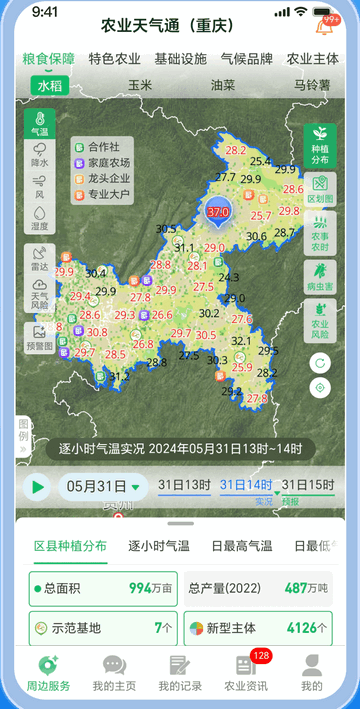Click the 新型主体 4126个 card
The width and height of the screenshot is (360, 709).
pos(258,629)
